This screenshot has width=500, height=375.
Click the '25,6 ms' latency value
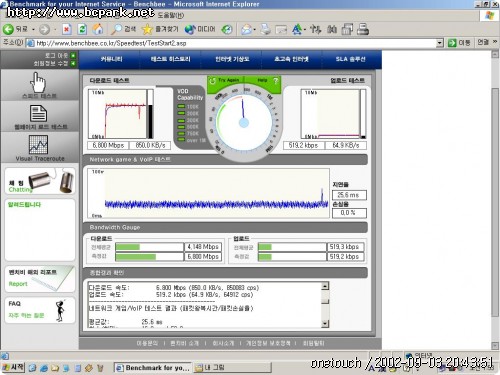point(349,195)
